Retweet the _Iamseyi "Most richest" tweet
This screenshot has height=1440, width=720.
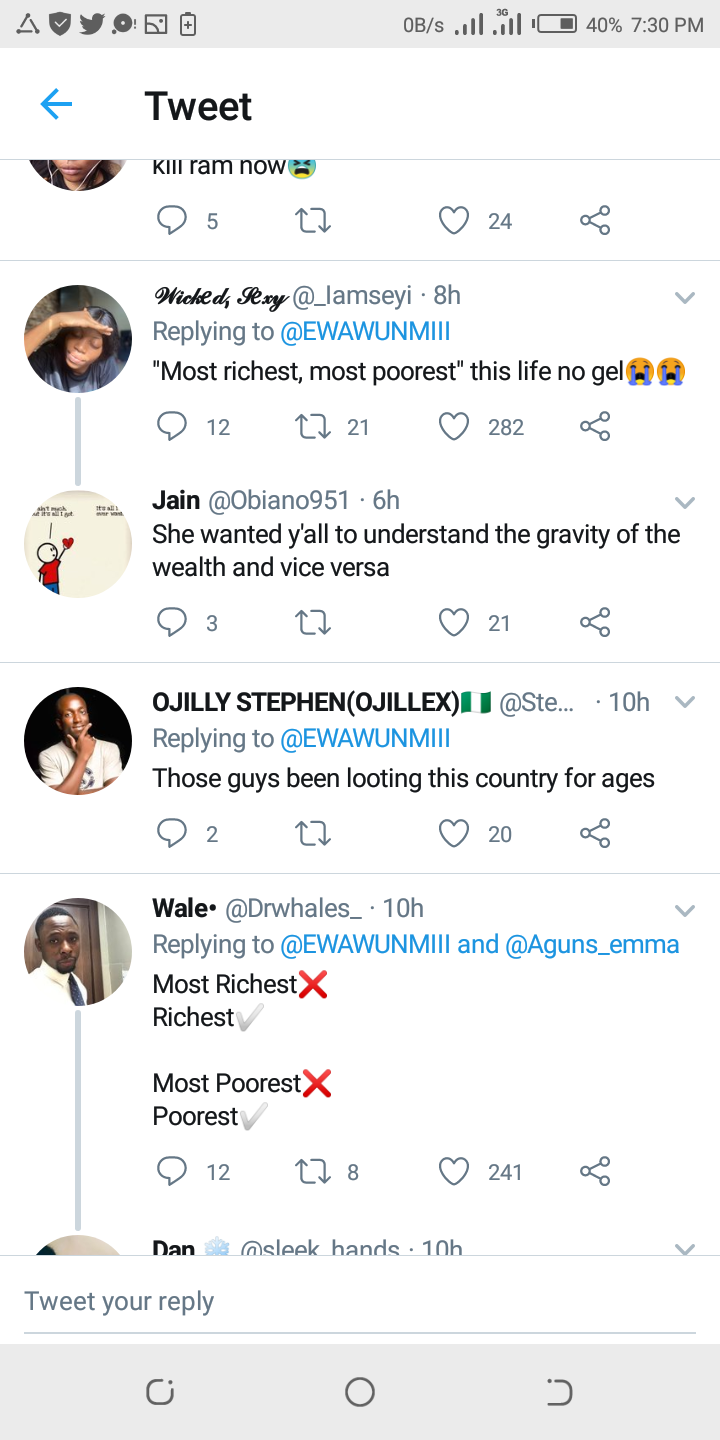point(313,427)
